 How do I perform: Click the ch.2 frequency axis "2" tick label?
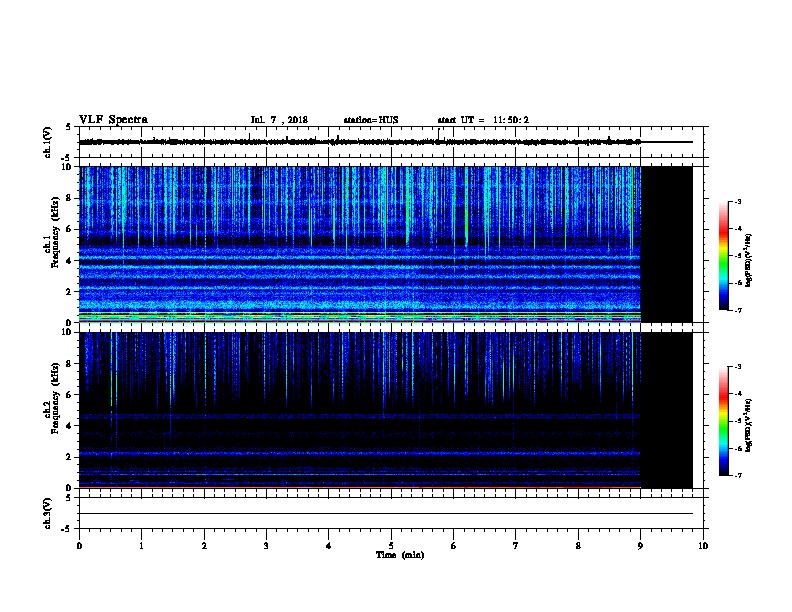tap(70, 457)
